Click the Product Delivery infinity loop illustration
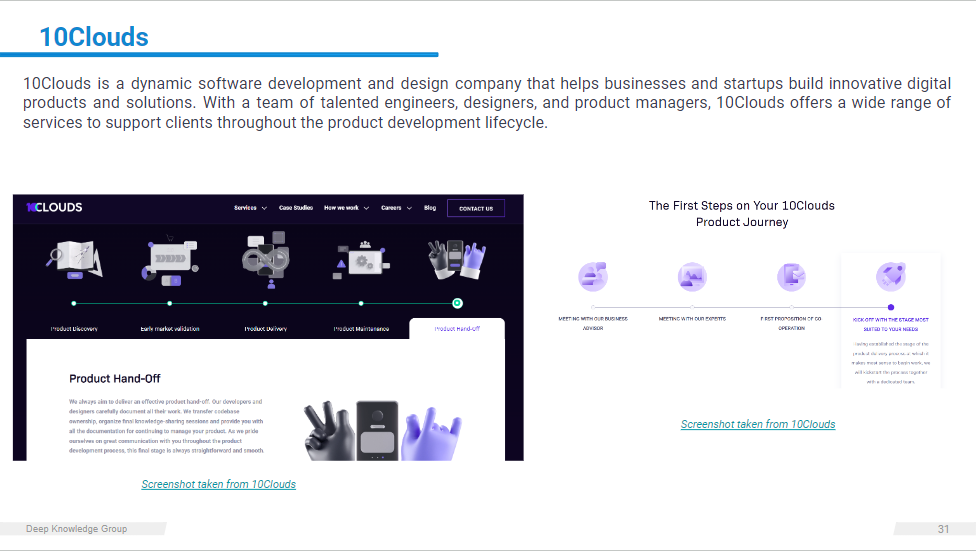This screenshot has height=551, width=976. (265, 257)
